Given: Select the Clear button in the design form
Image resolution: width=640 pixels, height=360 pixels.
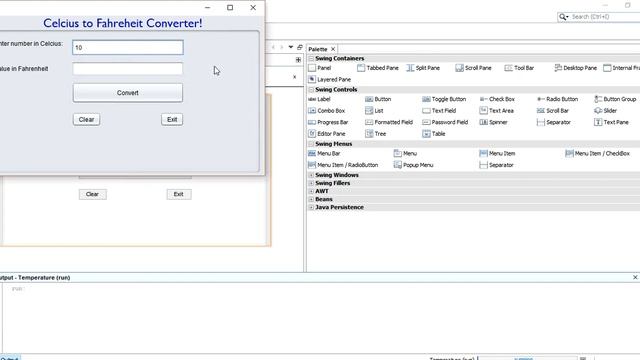Looking at the screenshot, I should pyautogui.click(x=93, y=194).
